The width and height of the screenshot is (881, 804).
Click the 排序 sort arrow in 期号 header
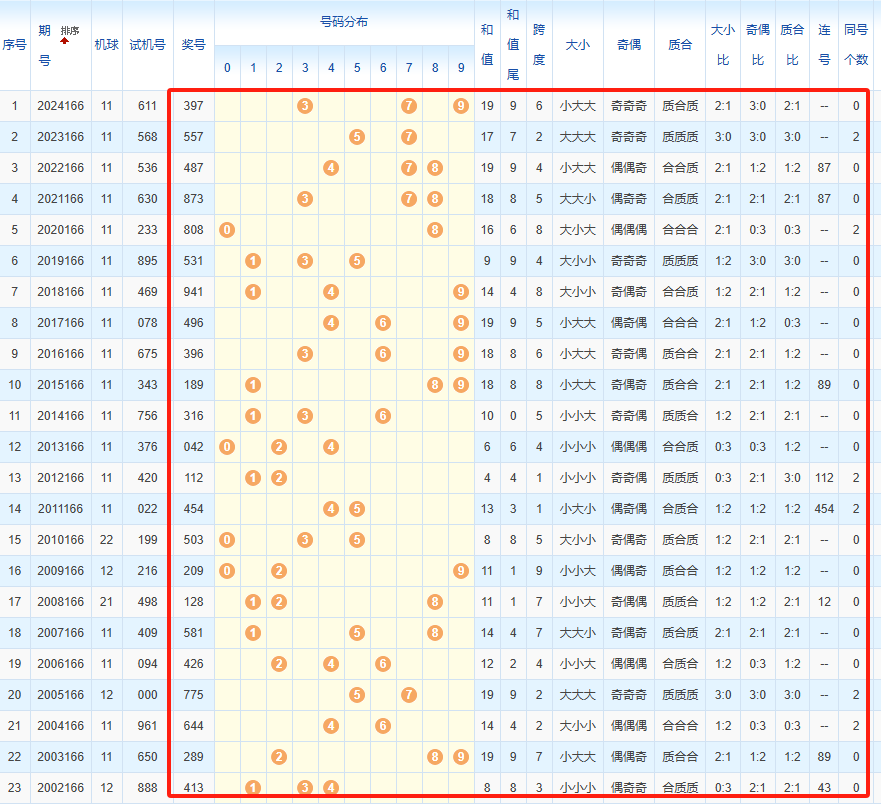[65, 41]
